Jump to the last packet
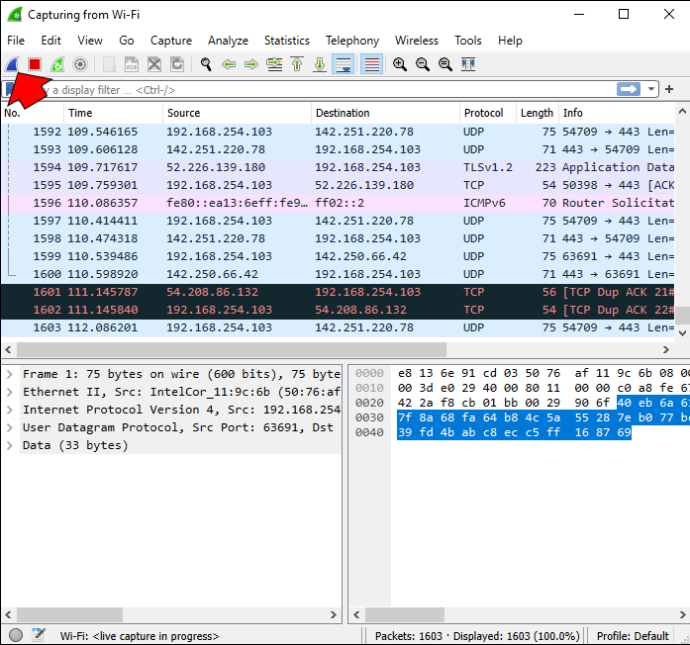The height and width of the screenshot is (645, 690). pos(320,65)
